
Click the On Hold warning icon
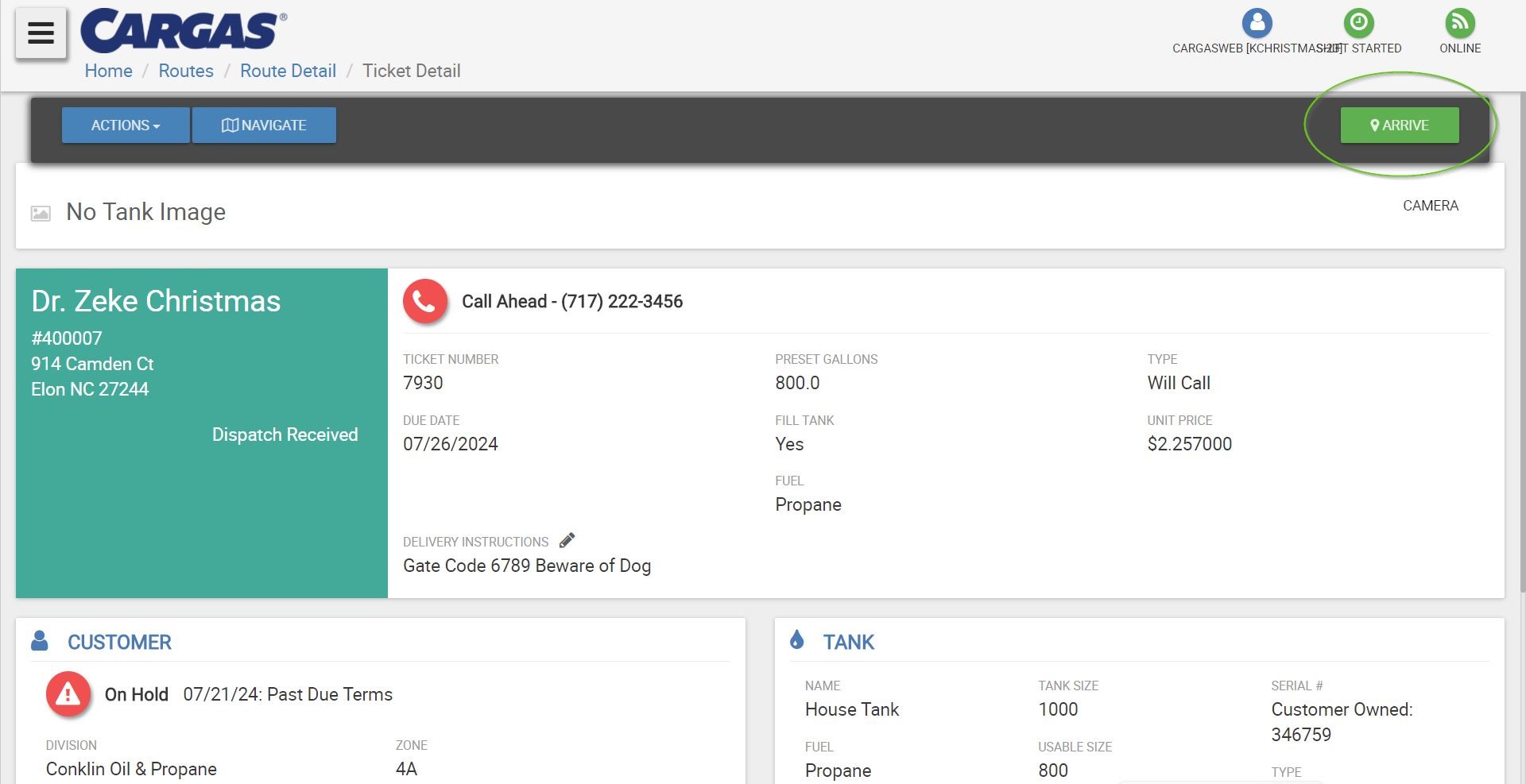[68, 694]
